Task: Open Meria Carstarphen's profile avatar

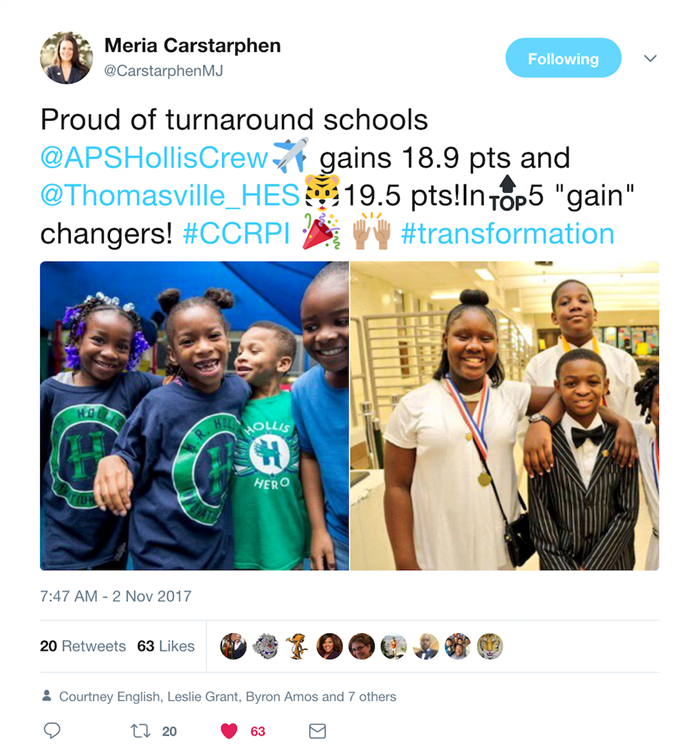Action: (x=66, y=58)
